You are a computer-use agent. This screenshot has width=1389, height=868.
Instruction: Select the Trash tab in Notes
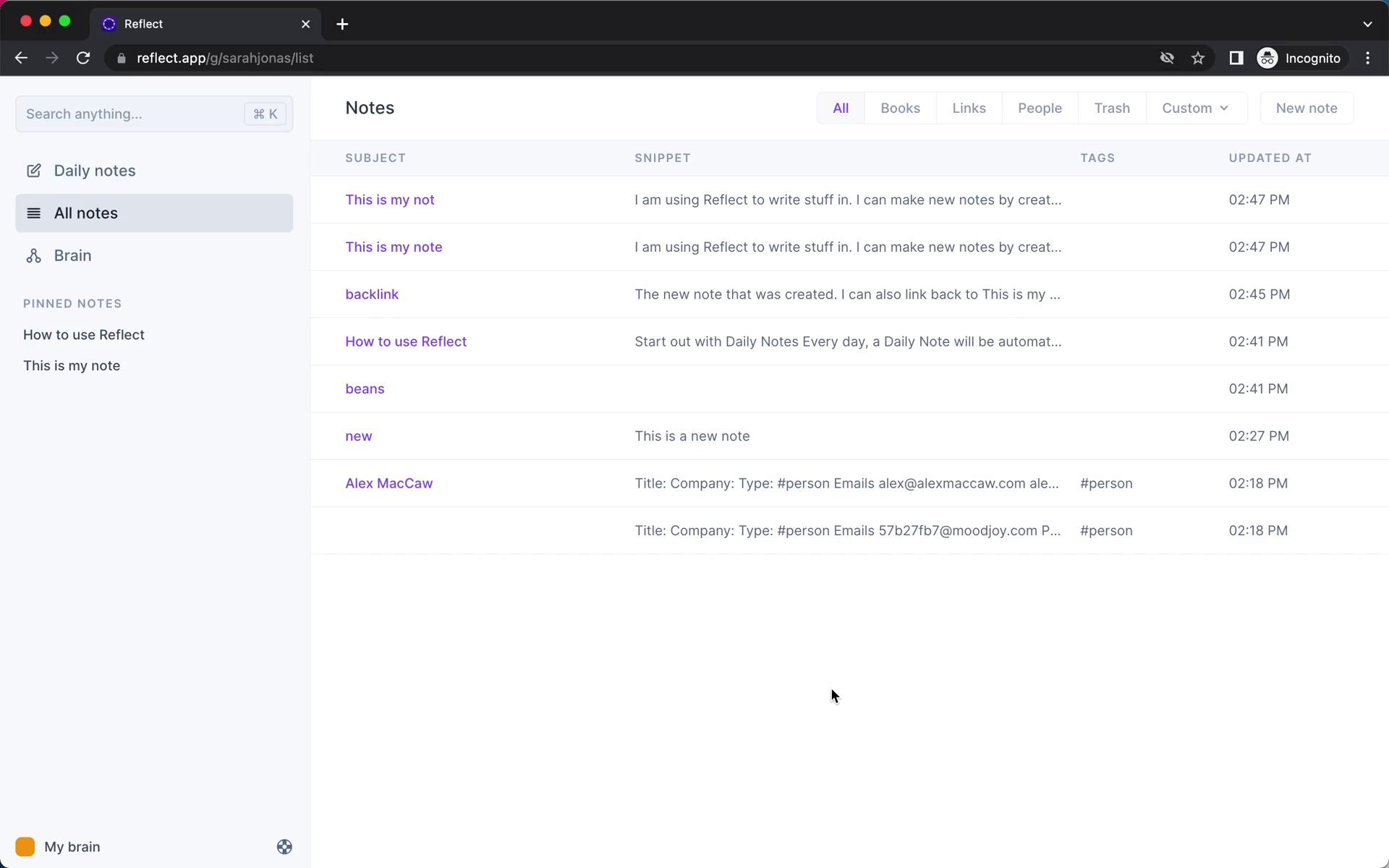[1112, 107]
